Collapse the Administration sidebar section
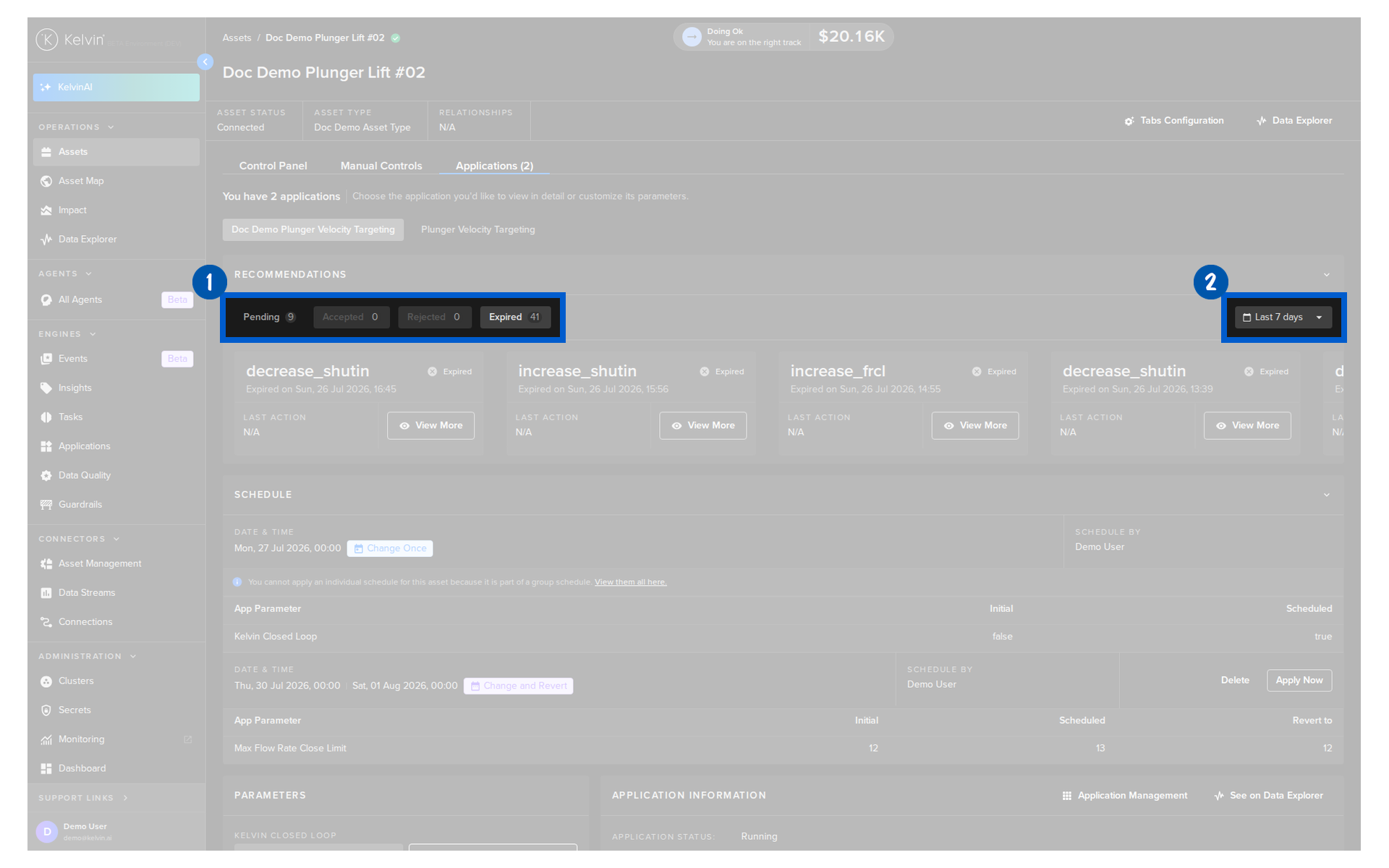 pyautogui.click(x=88, y=656)
